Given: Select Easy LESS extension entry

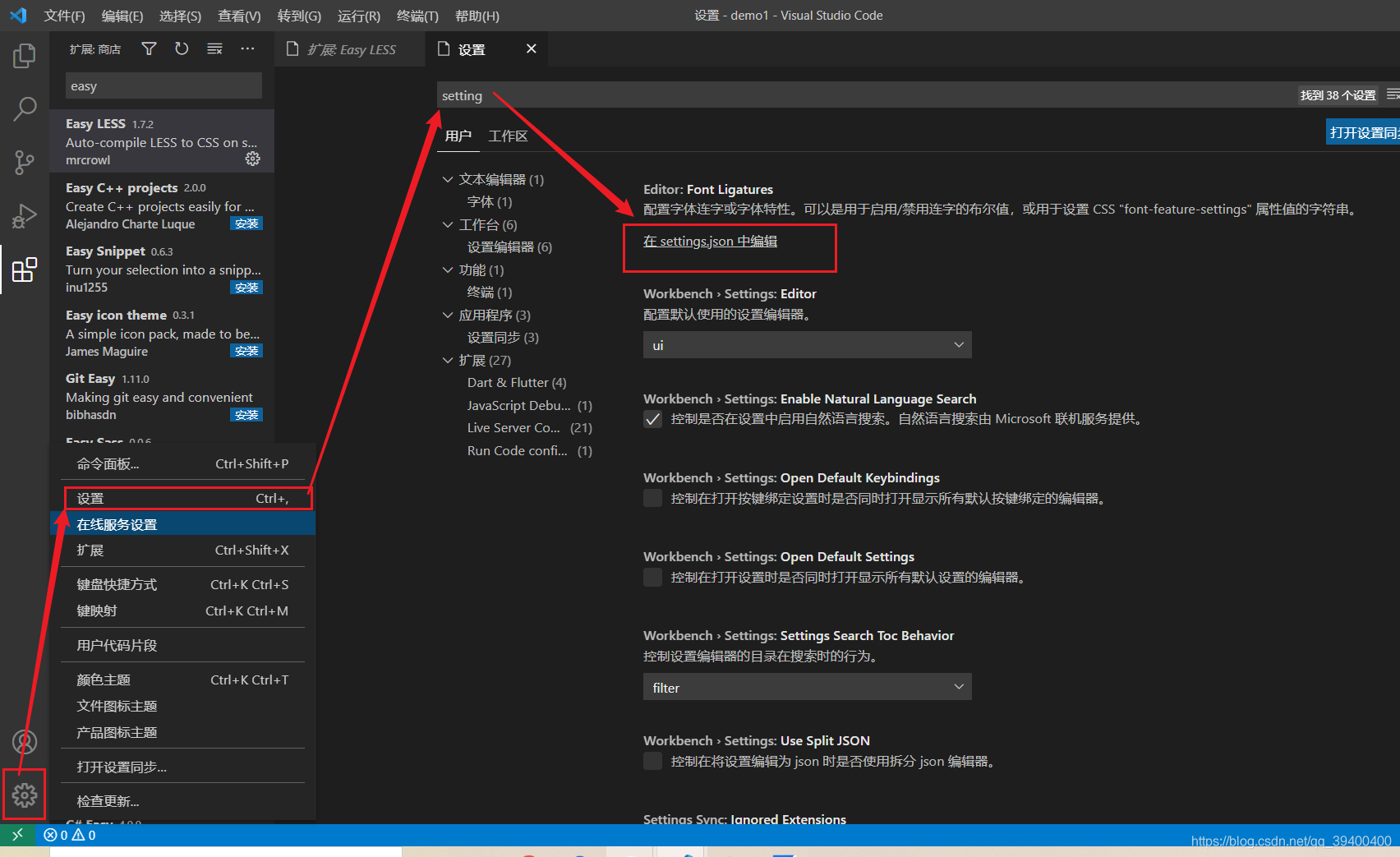Looking at the screenshot, I should pyautogui.click(x=162, y=141).
